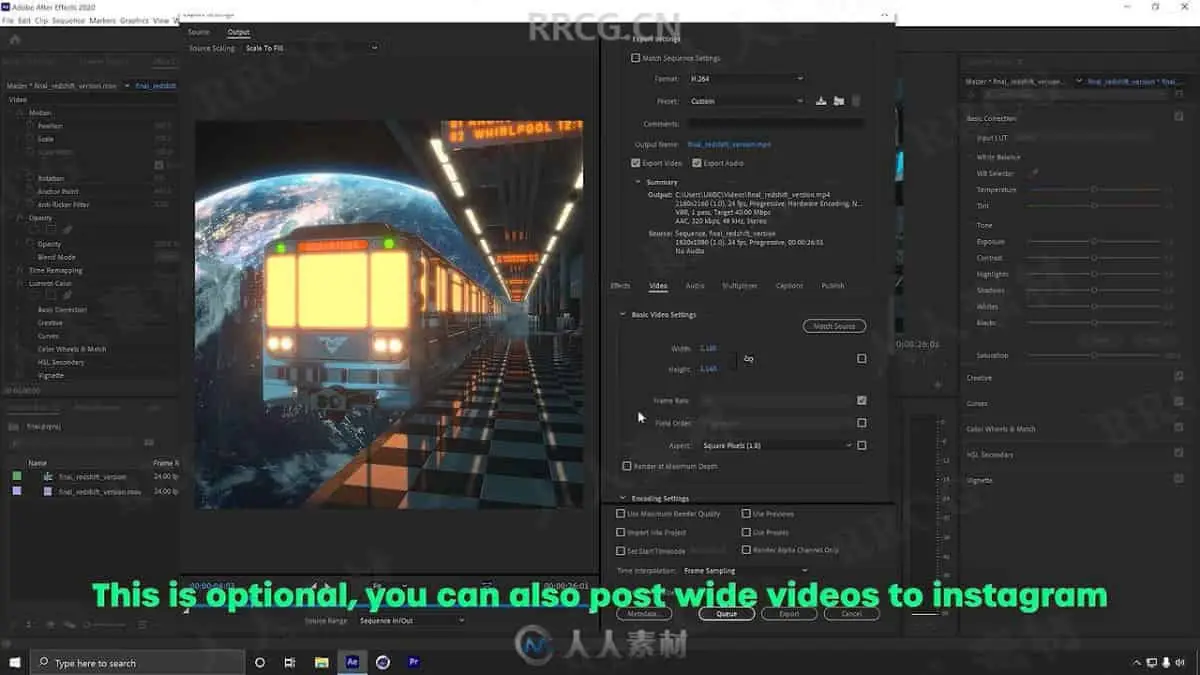The width and height of the screenshot is (1200, 675).
Task: Click the Width value field
Action: (x=708, y=348)
